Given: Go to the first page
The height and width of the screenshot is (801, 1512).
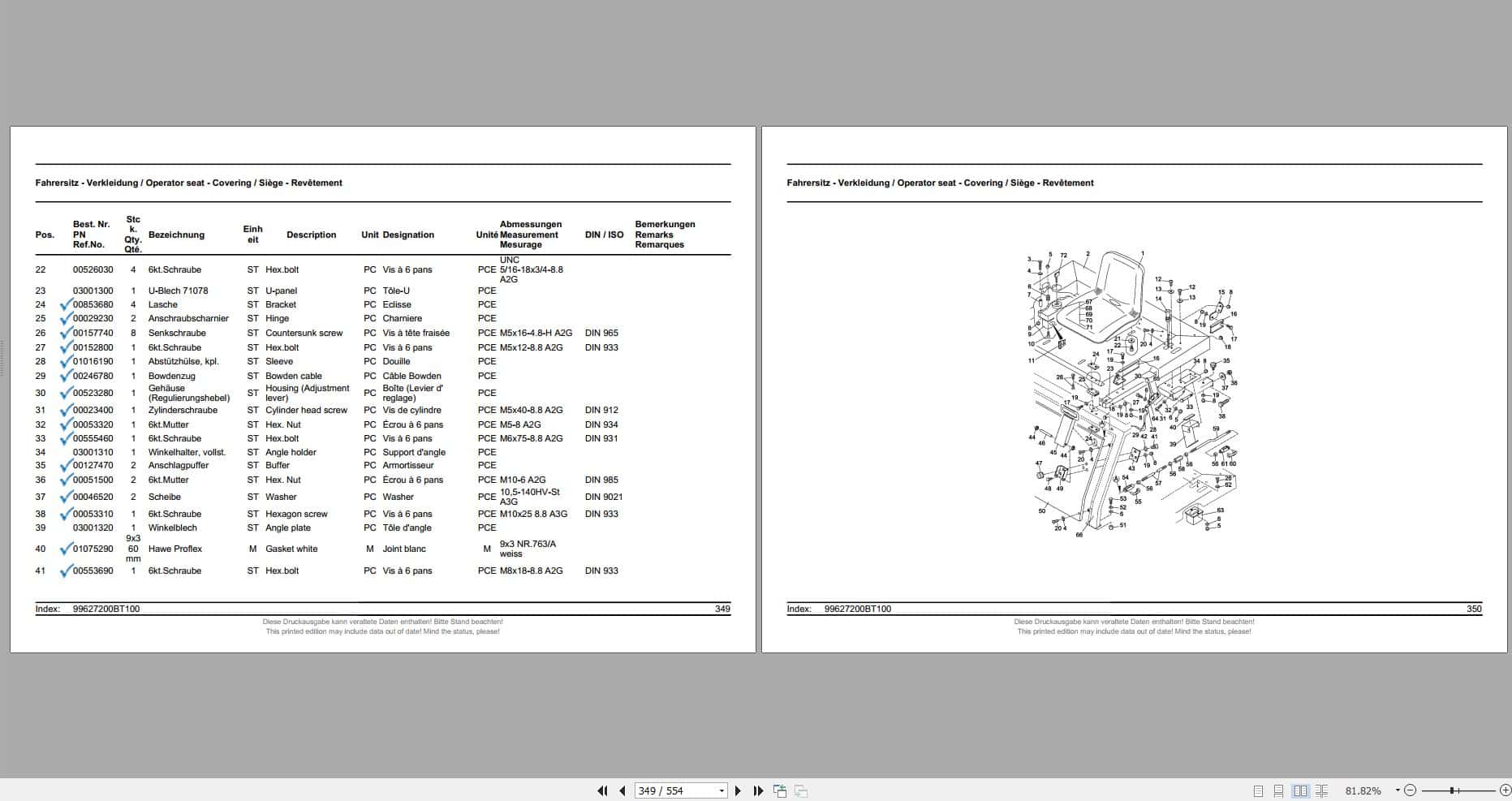Looking at the screenshot, I should (x=602, y=790).
